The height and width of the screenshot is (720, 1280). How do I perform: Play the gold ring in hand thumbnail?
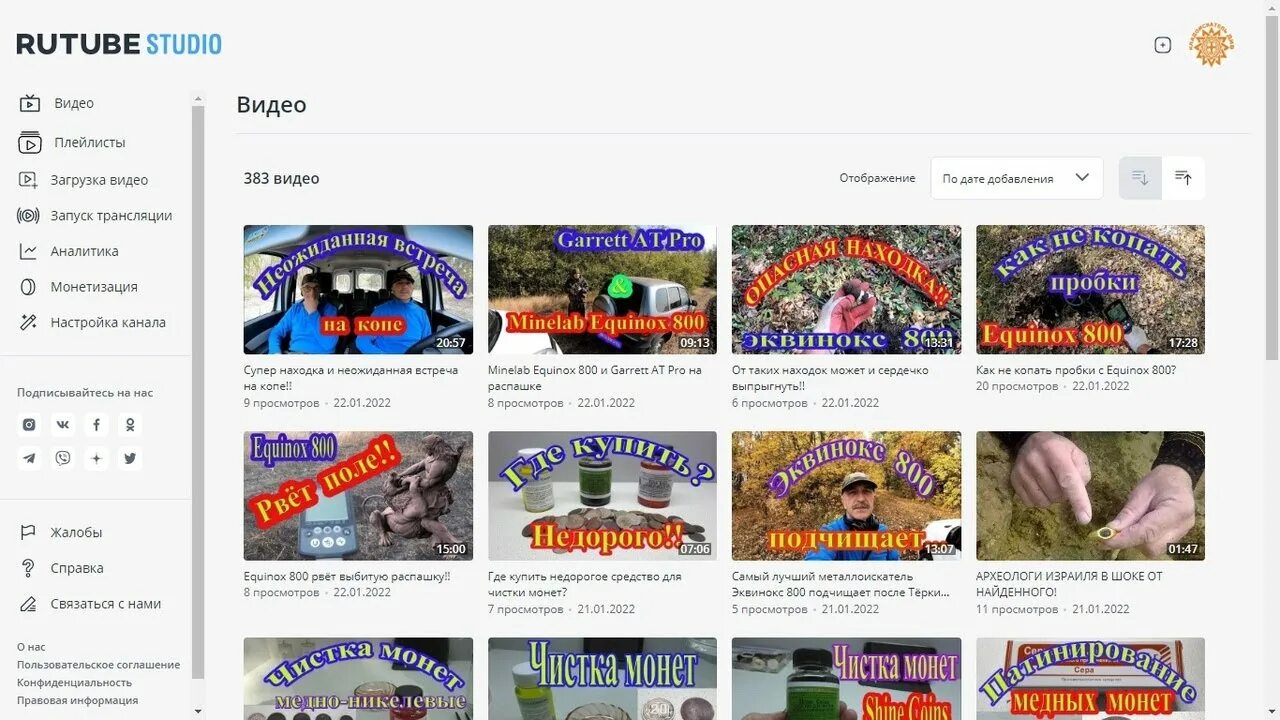[1090, 496]
